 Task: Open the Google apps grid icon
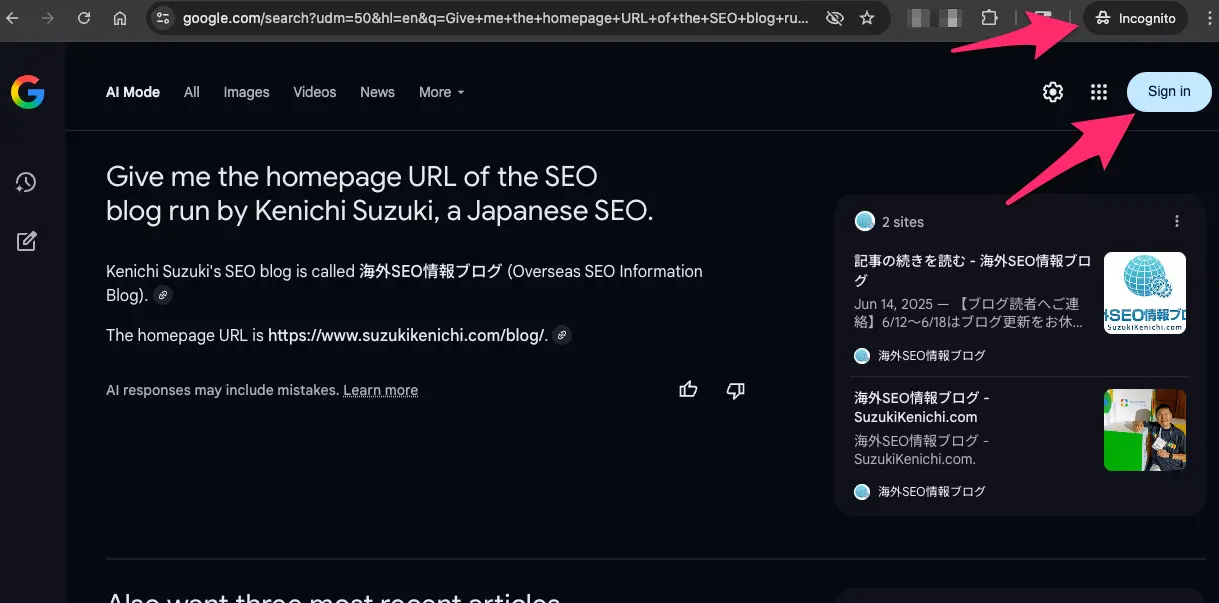1099,92
